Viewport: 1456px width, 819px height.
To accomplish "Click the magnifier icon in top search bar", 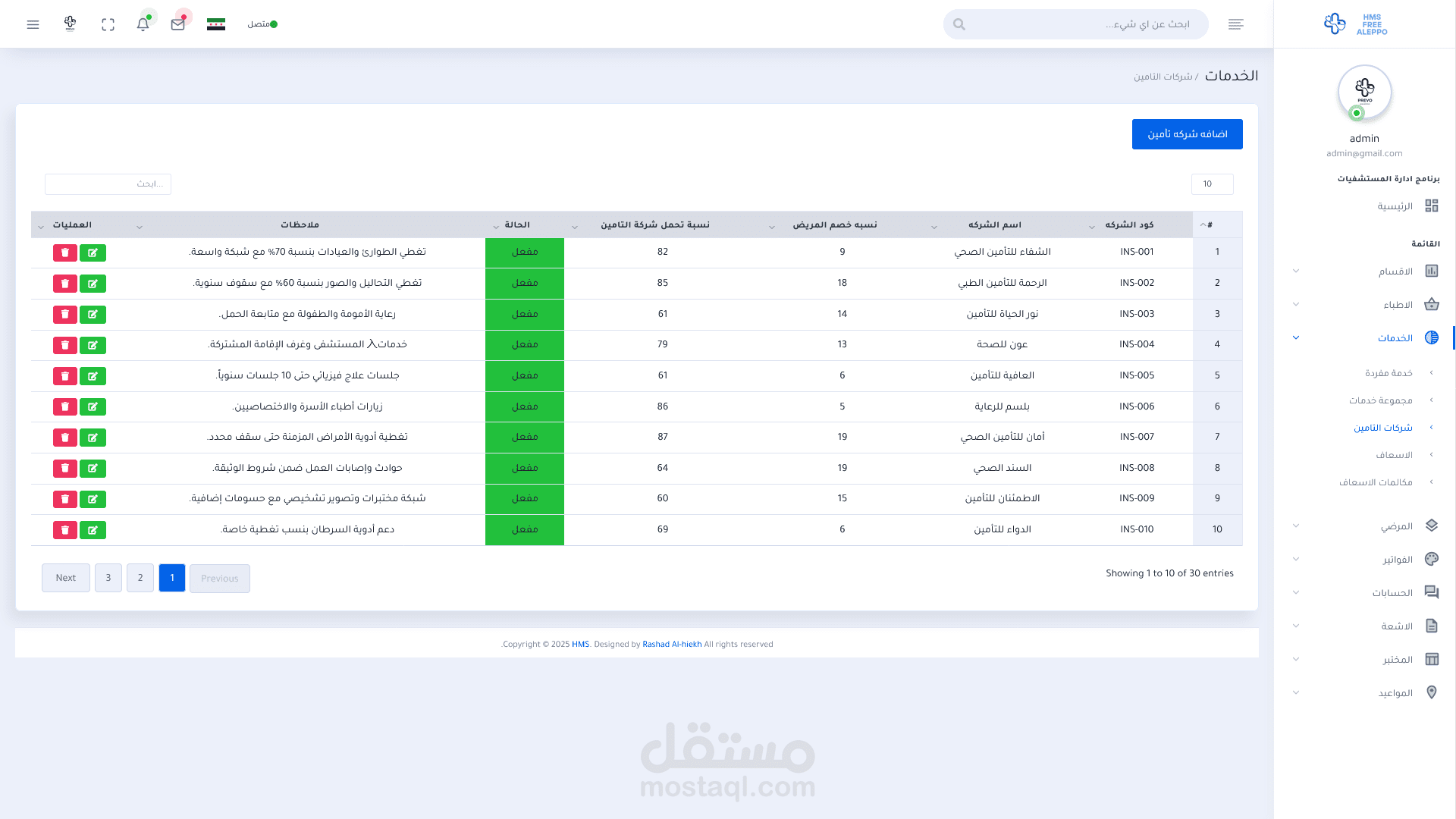I will point(959,24).
